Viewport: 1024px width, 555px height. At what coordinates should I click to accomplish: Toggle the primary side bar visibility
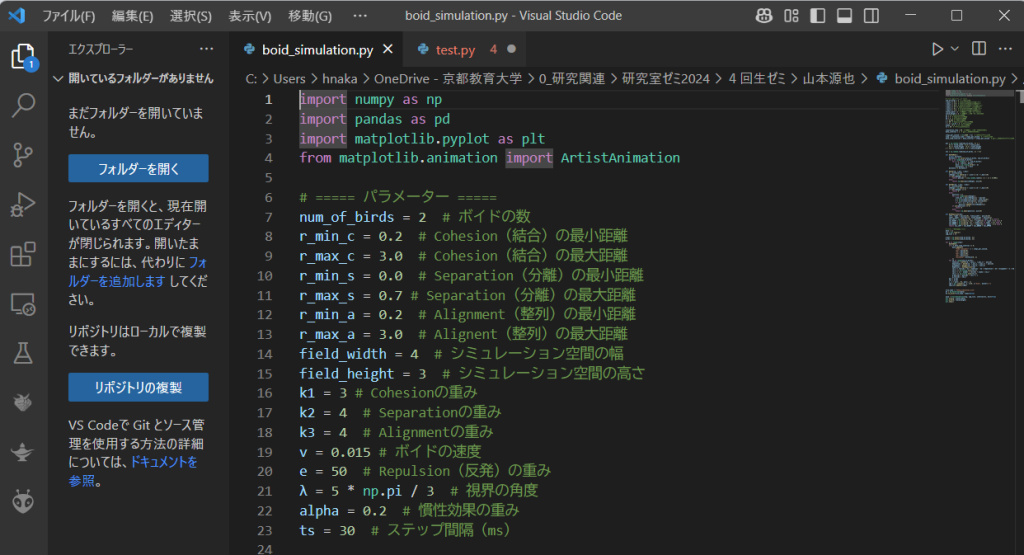pos(818,16)
